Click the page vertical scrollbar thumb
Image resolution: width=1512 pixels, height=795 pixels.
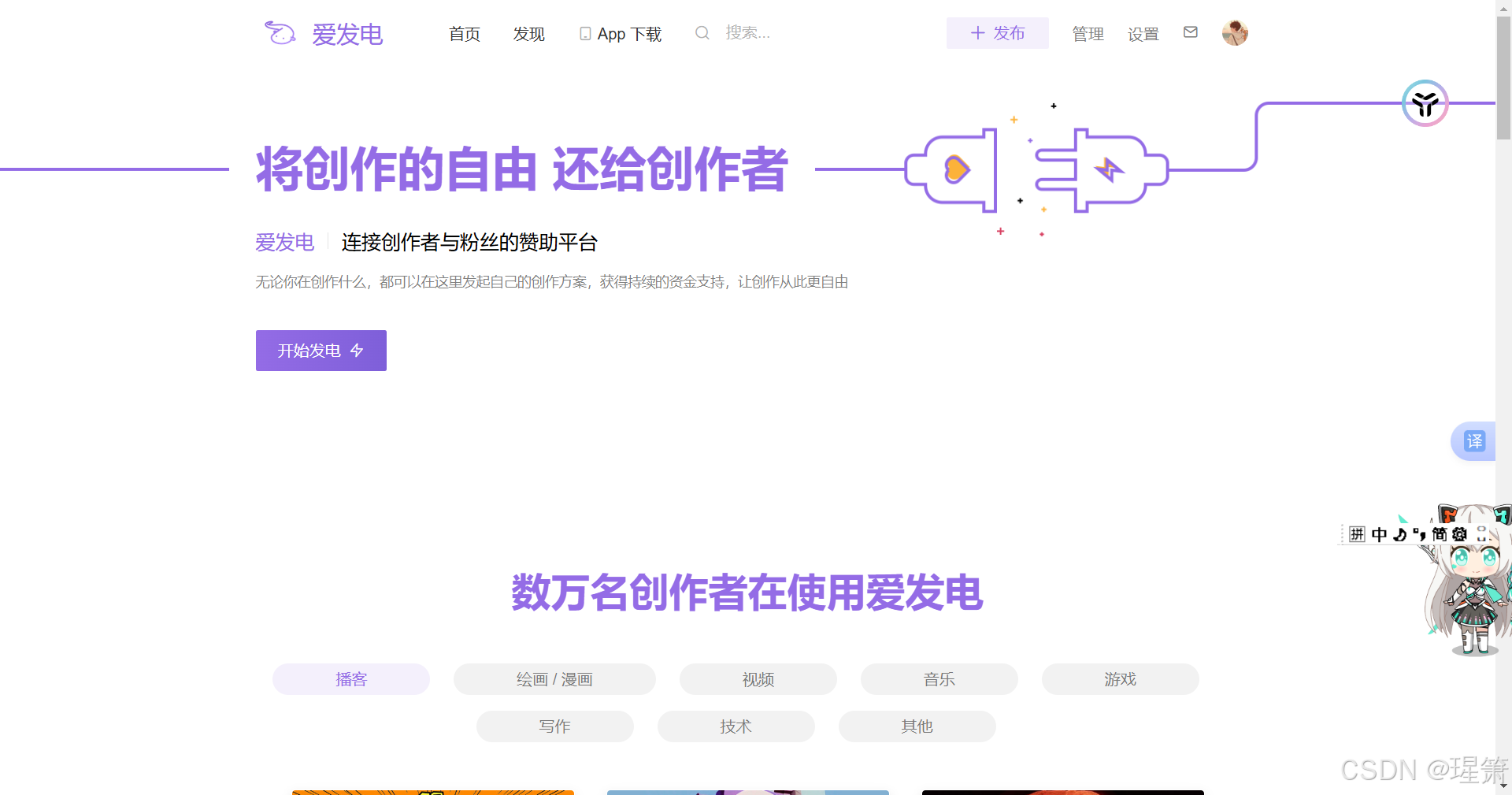[x=1503, y=77]
